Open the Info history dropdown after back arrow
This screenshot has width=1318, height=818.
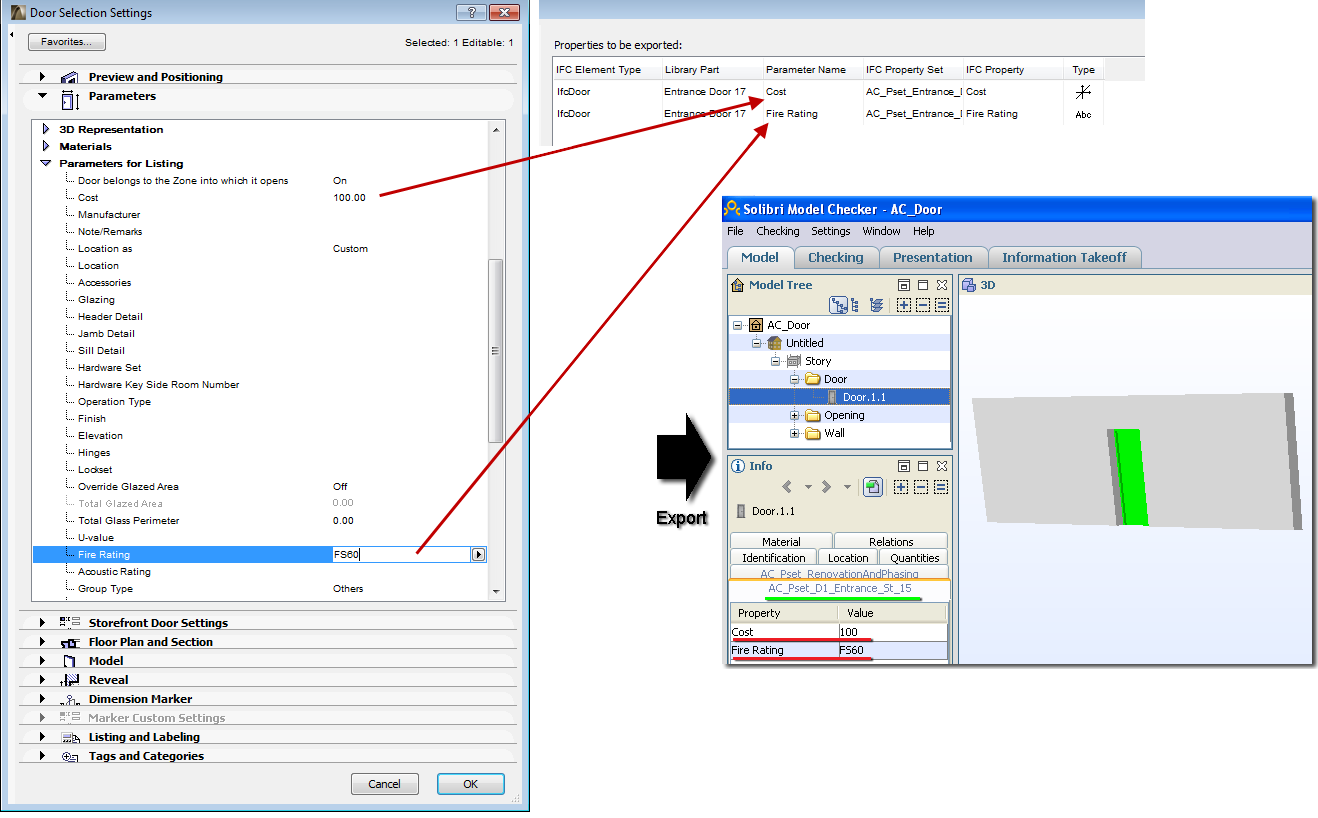[x=808, y=487]
